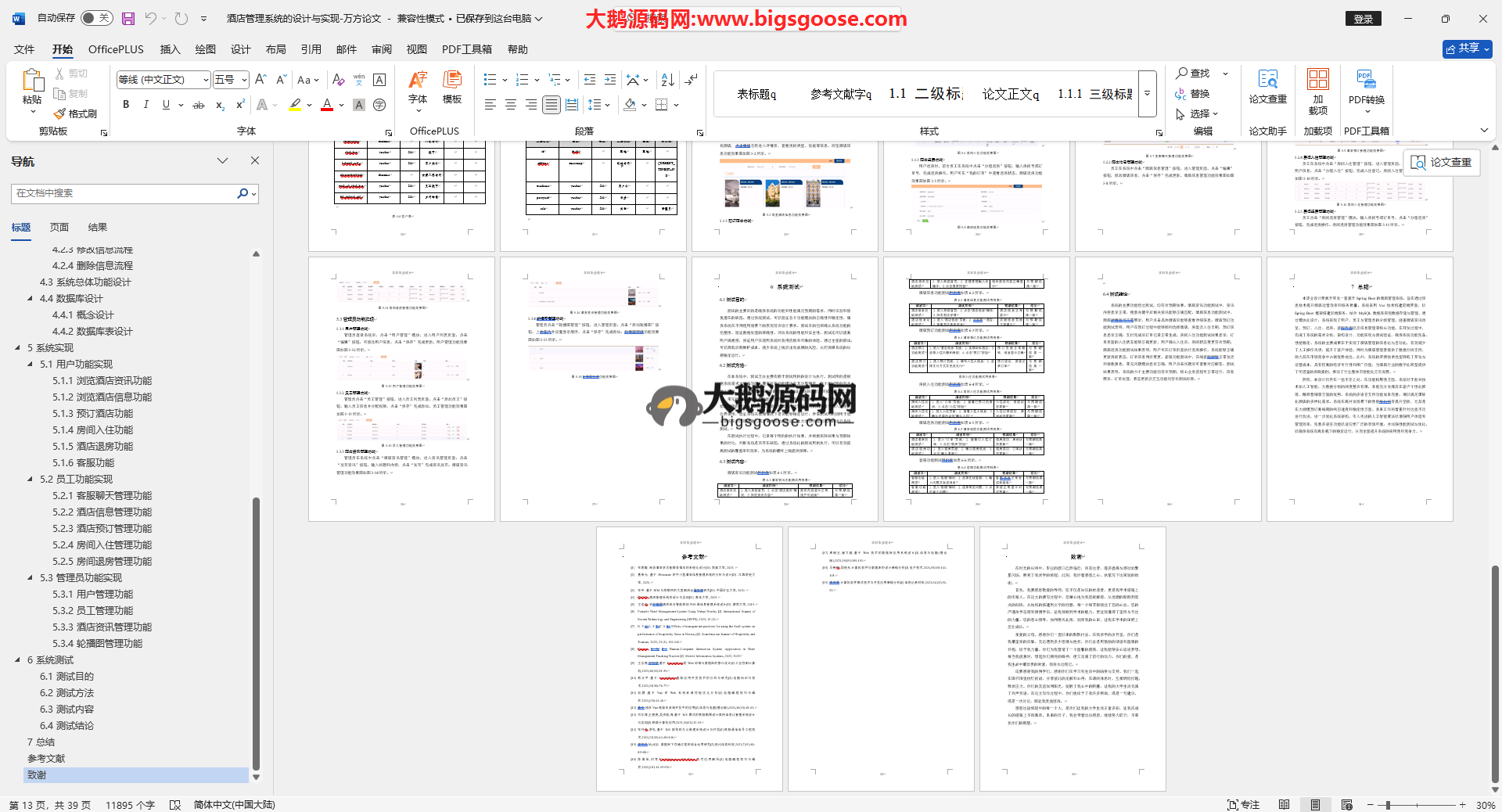The width and height of the screenshot is (1502, 812).
Task: Click the Format Painter brush icon
Action: 60,114
